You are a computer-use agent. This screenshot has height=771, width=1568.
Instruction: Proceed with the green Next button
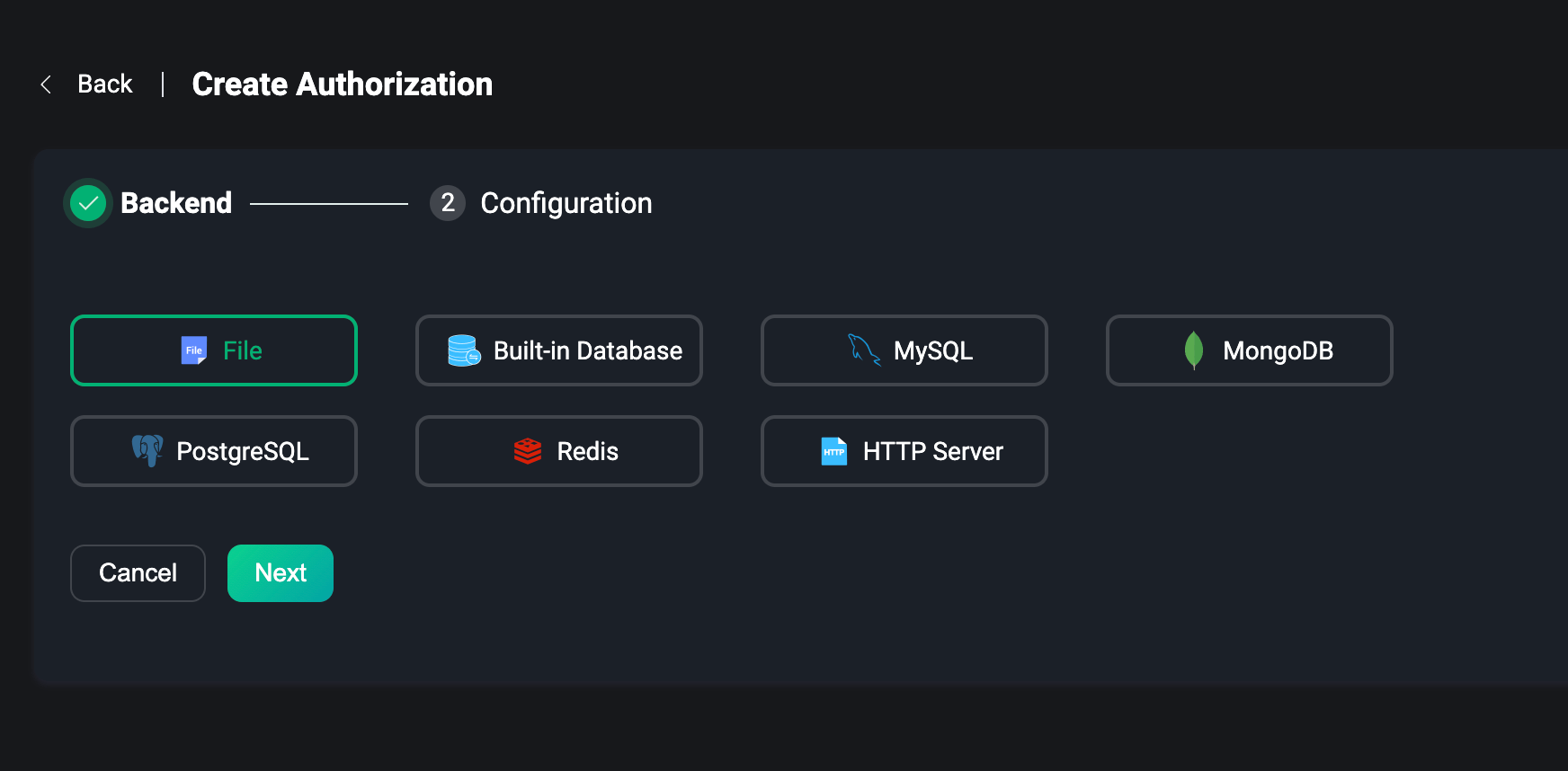click(281, 573)
